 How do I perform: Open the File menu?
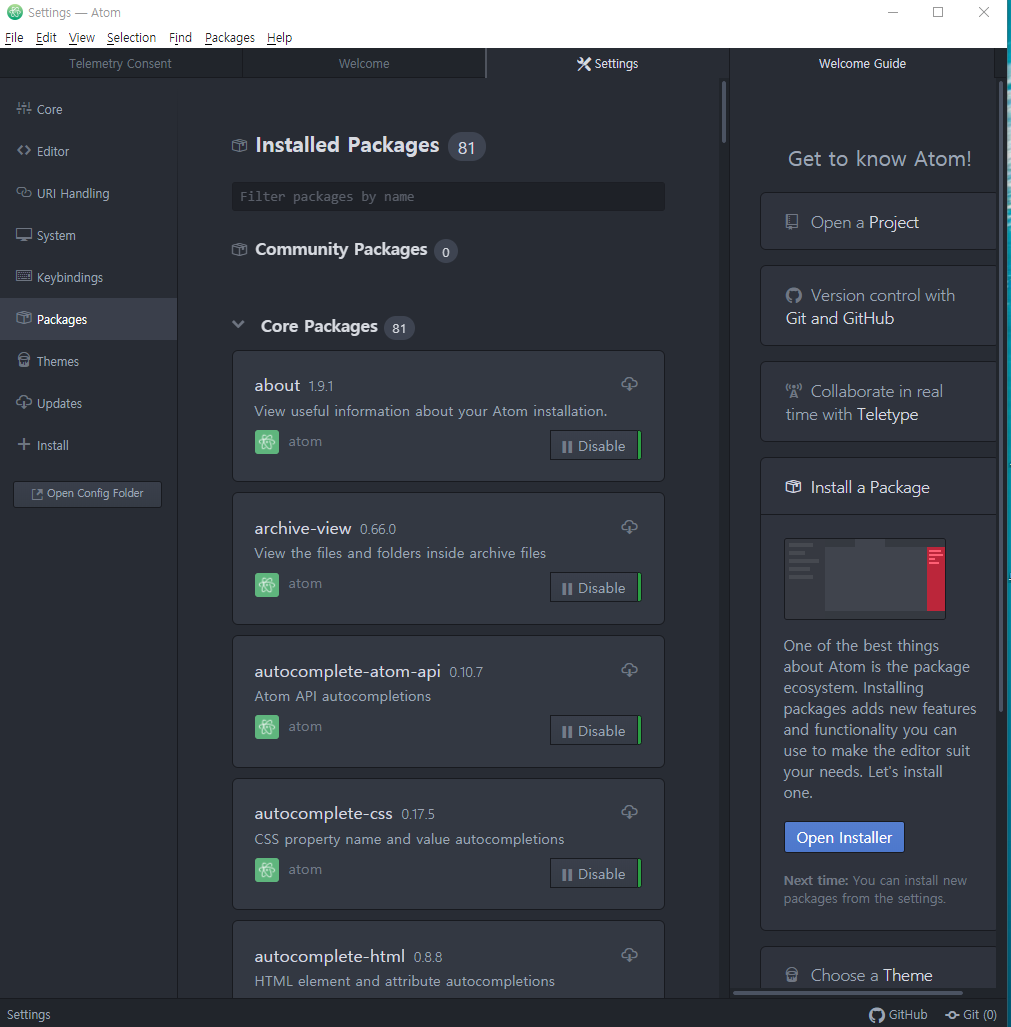coord(14,37)
